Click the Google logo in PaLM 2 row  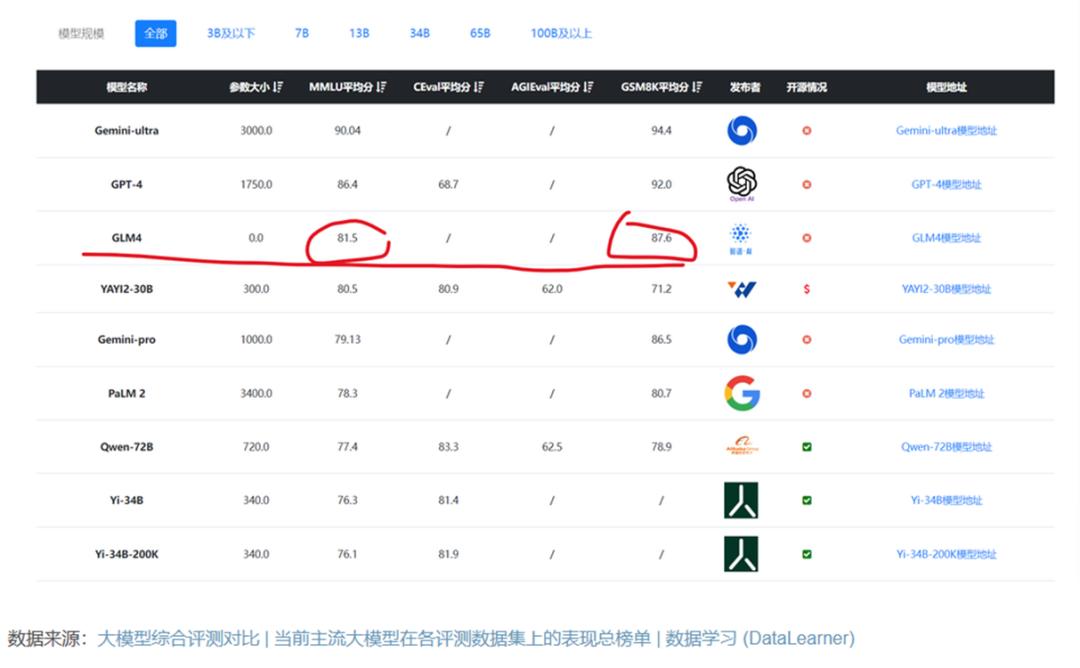tap(742, 393)
